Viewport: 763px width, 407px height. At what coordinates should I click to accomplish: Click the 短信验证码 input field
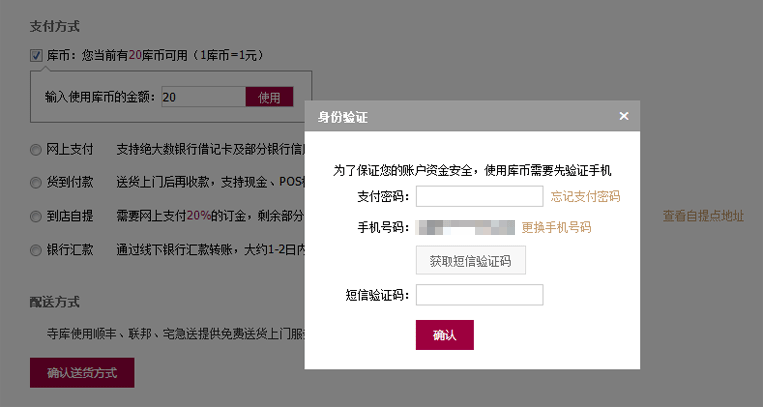(479, 295)
